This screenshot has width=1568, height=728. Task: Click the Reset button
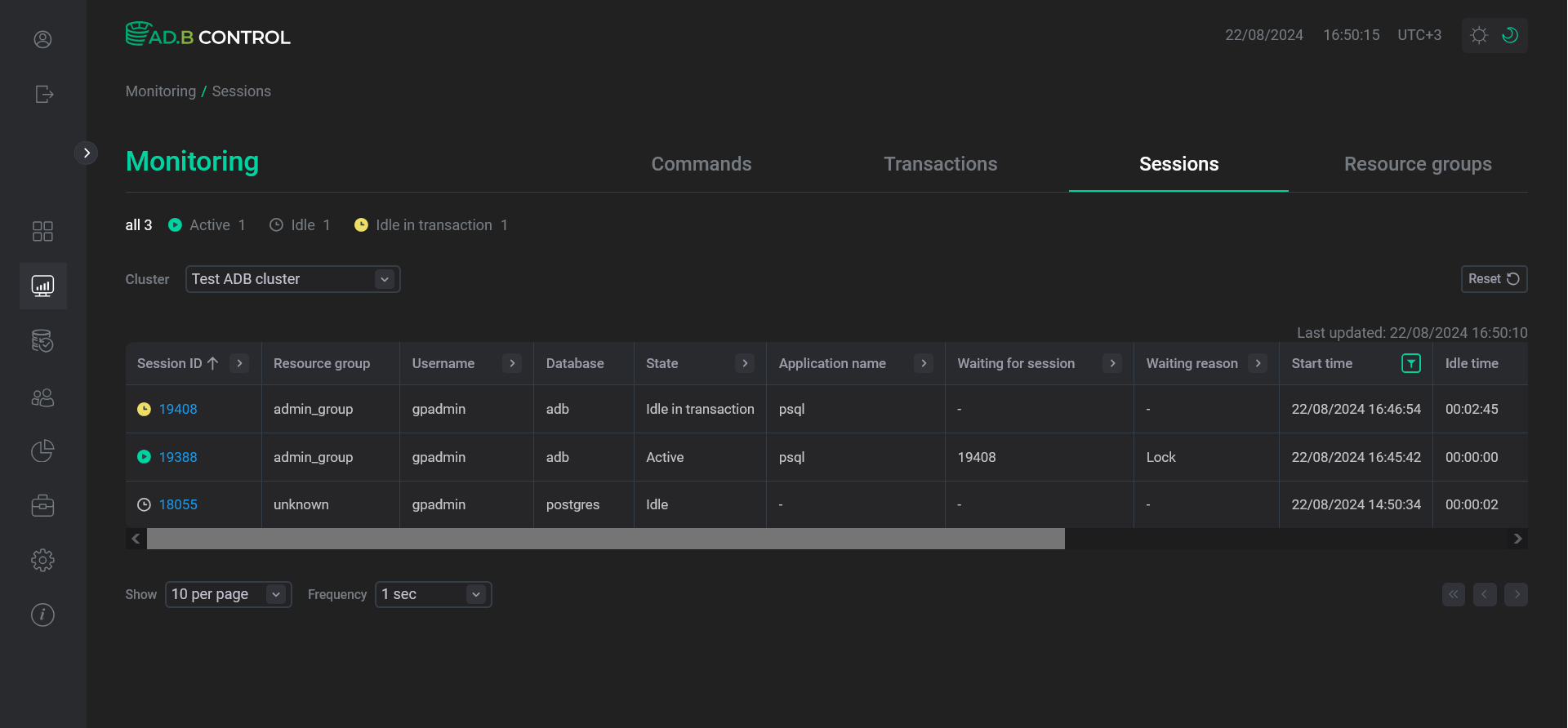coord(1493,279)
